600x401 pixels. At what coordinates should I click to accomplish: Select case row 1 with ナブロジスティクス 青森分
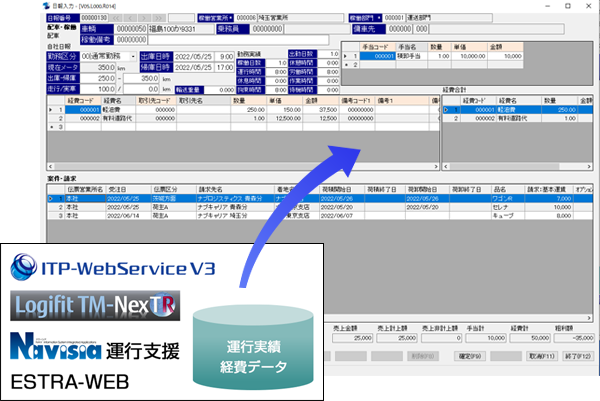pos(320,199)
